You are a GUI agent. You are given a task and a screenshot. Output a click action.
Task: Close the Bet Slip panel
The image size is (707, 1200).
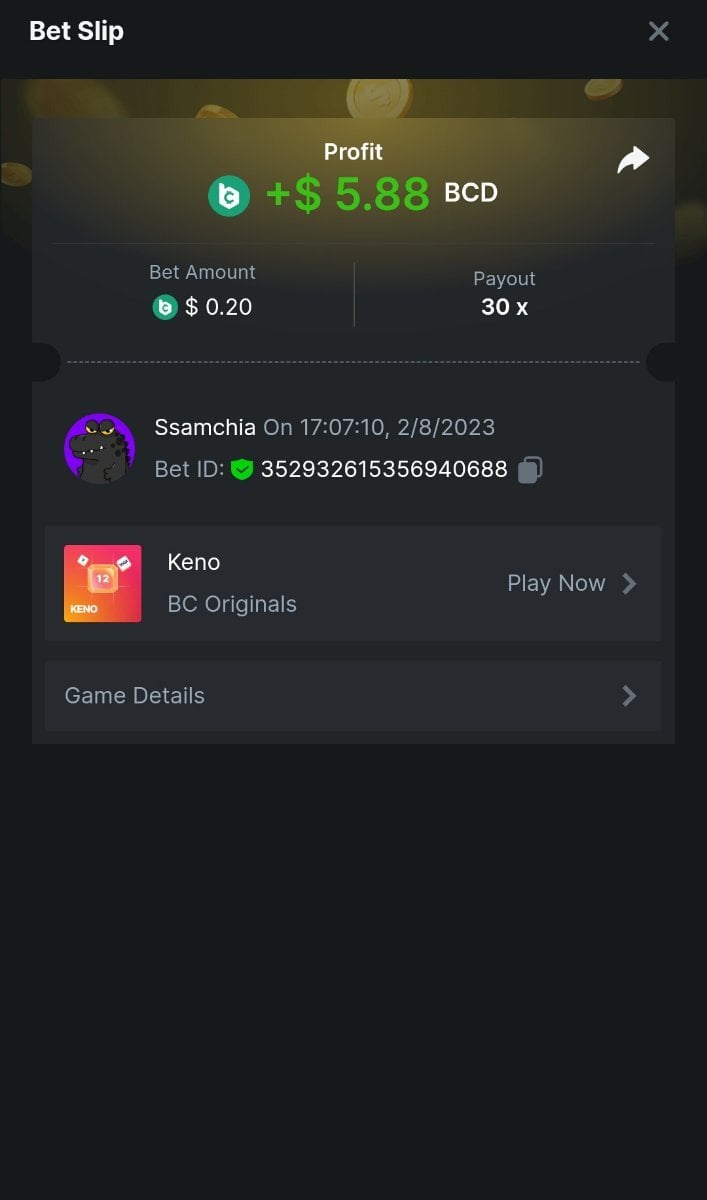(x=658, y=31)
